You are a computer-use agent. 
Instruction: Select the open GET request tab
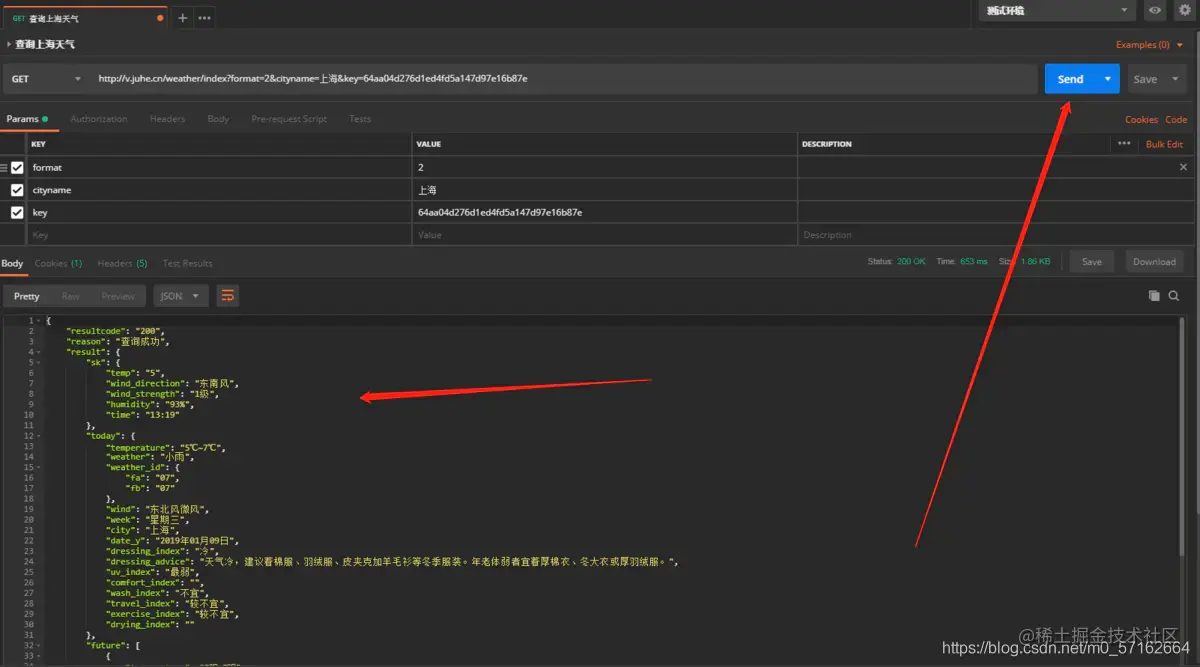[84, 18]
